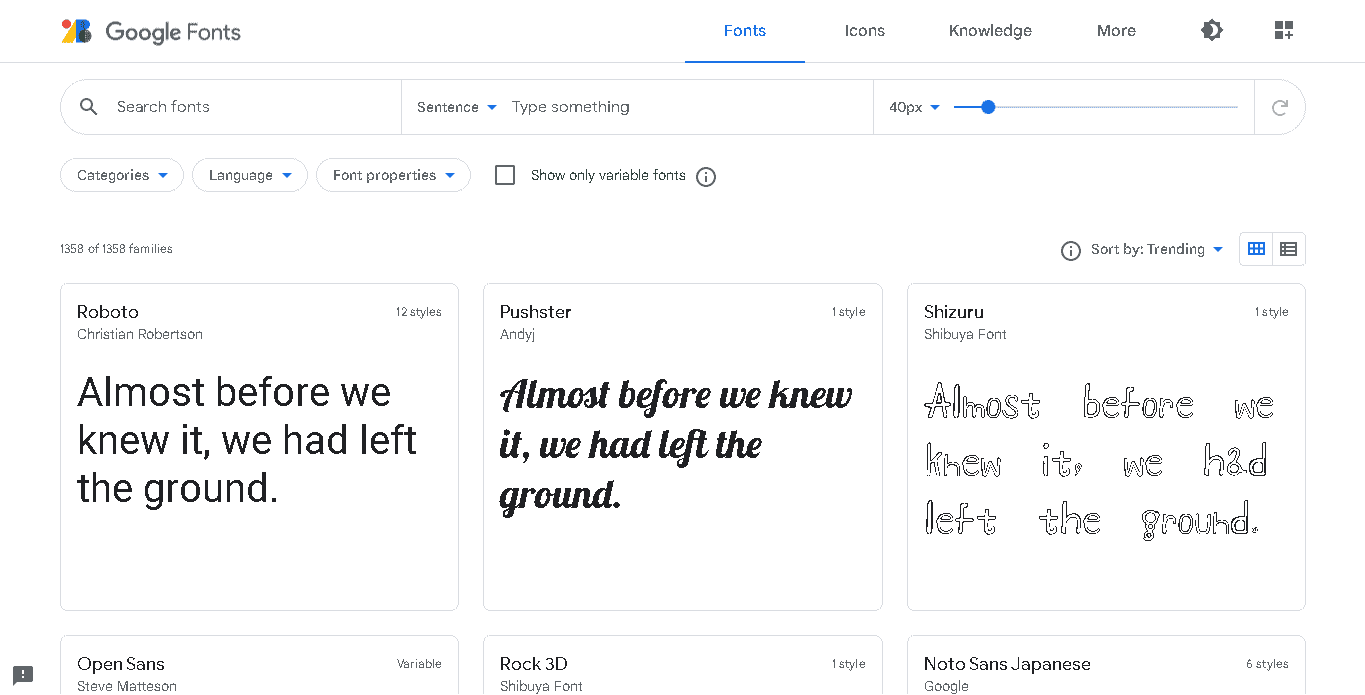The width and height of the screenshot is (1365, 695).
Task: Go to the Knowledge tab
Action: [x=990, y=31]
